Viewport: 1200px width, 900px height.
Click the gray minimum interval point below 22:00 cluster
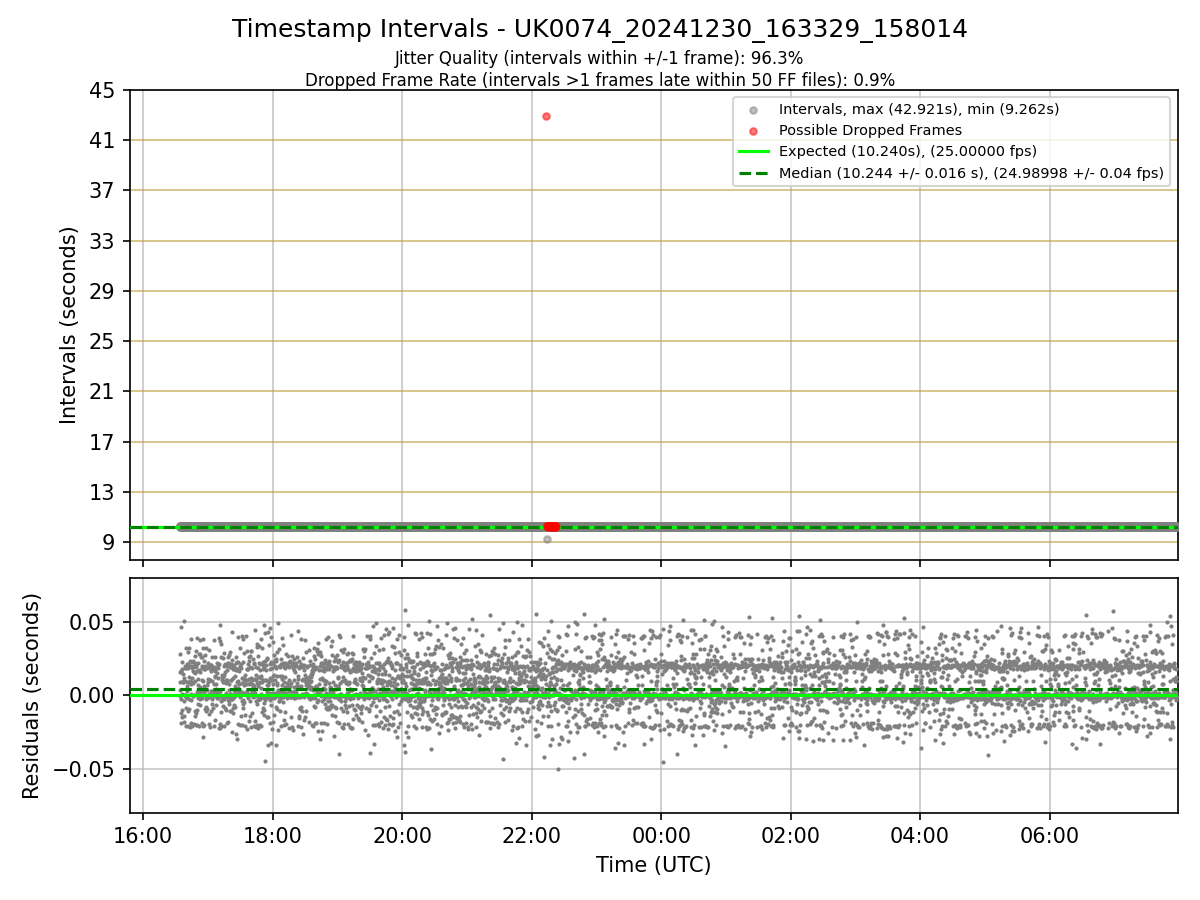(547, 539)
